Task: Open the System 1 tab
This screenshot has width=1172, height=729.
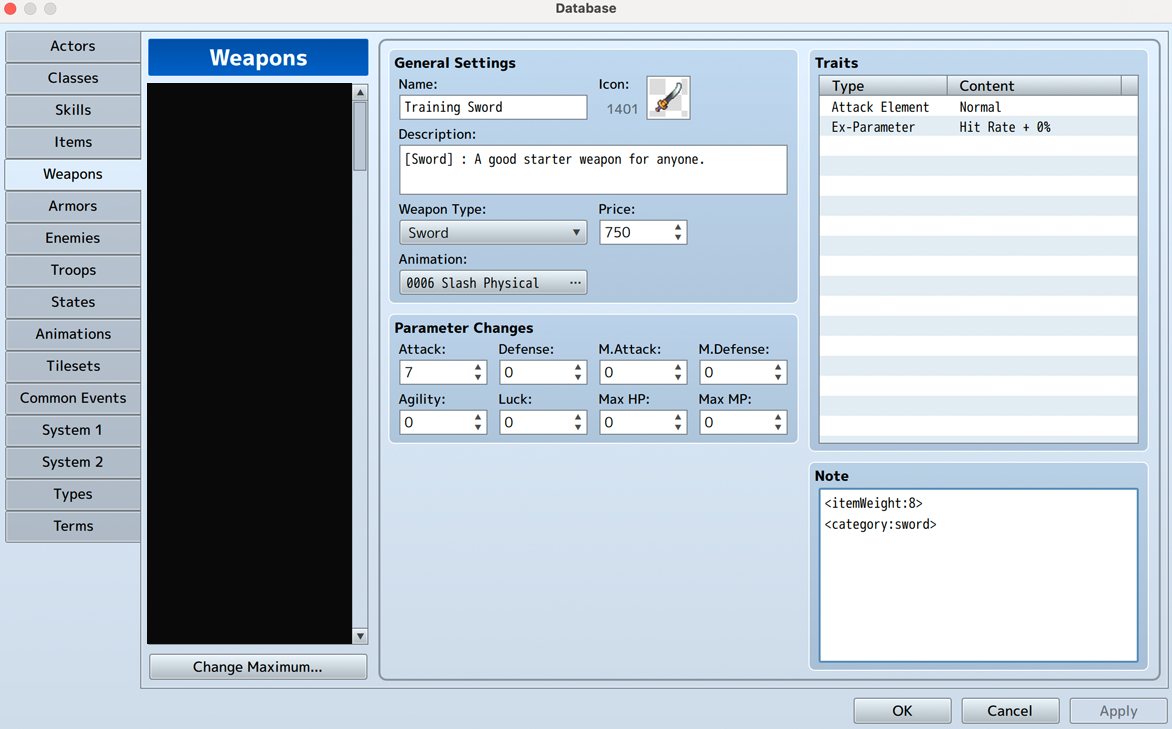Action: 73,430
